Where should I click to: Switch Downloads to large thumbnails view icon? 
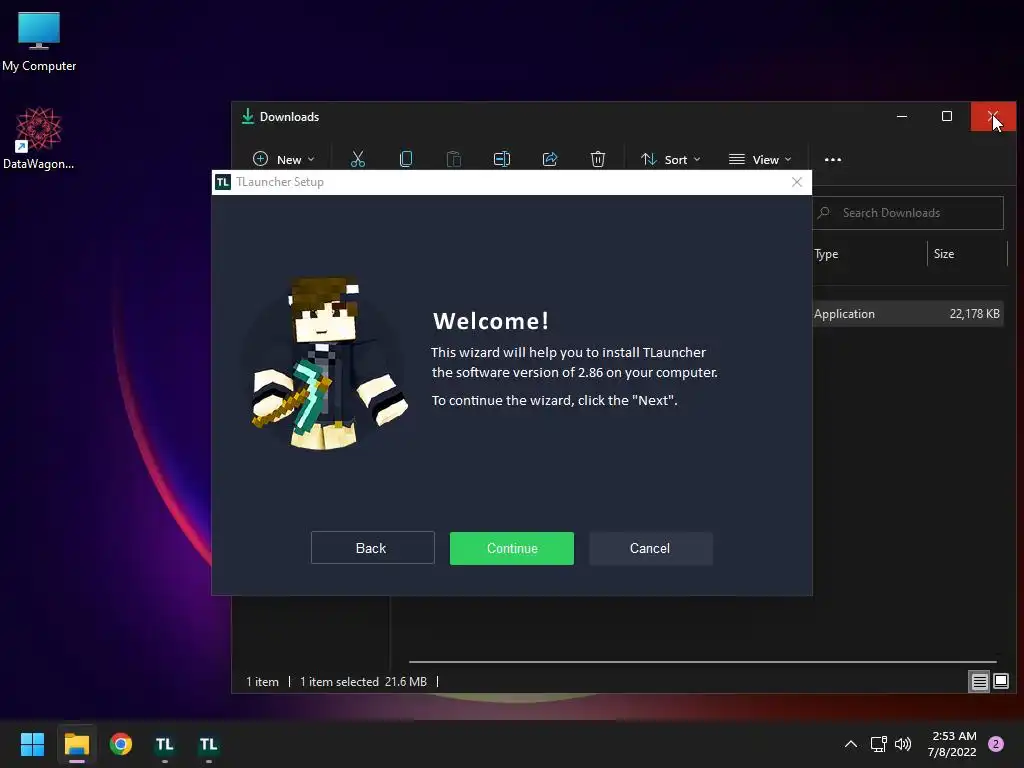point(1000,682)
